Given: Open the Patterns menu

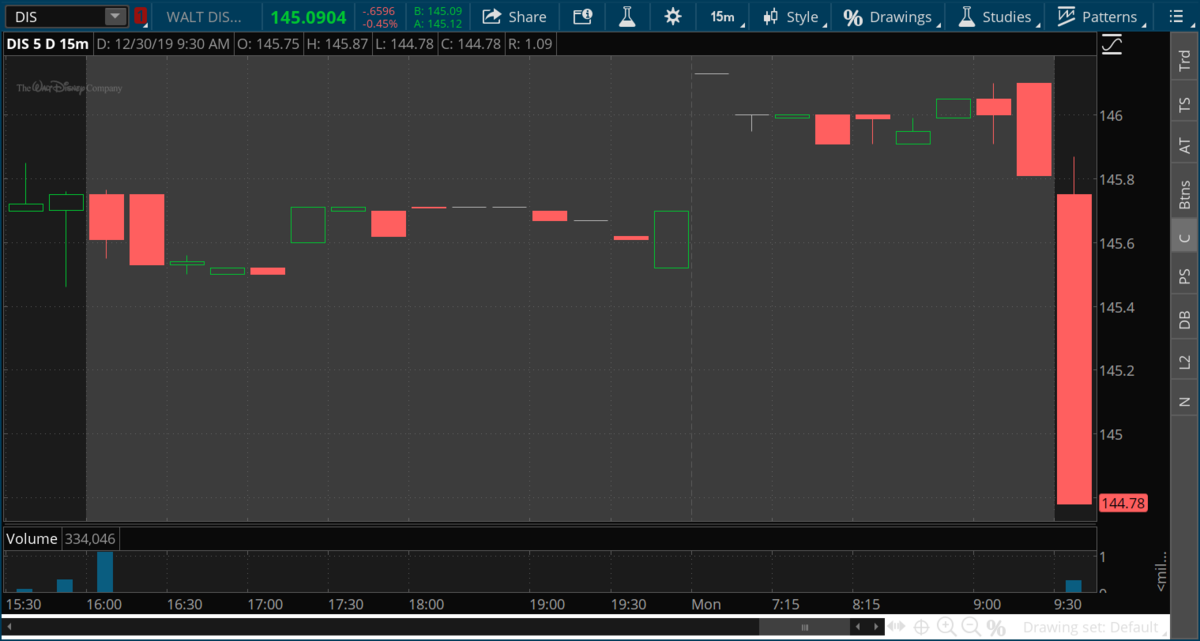Looking at the screenshot, I should pos(1097,17).
